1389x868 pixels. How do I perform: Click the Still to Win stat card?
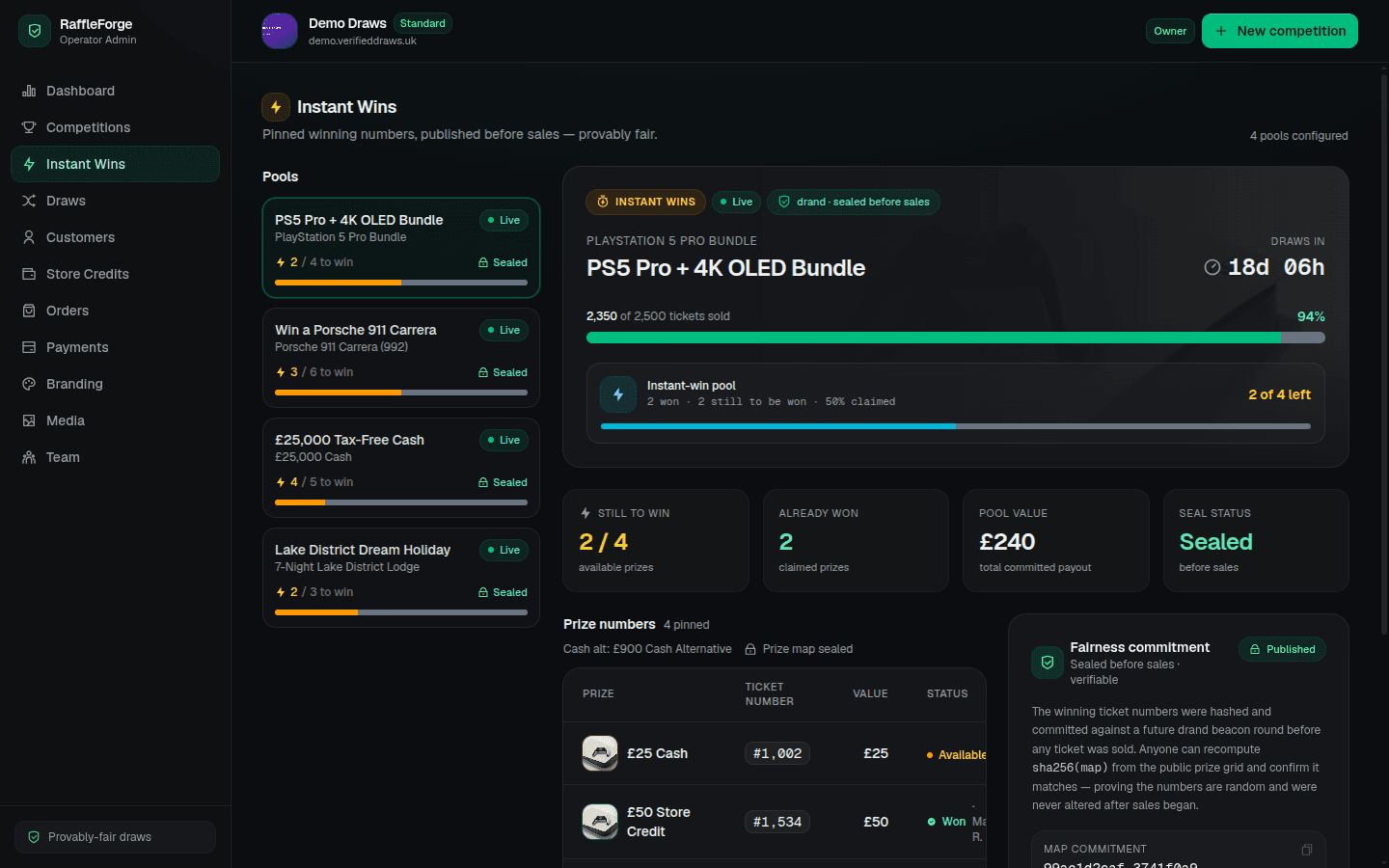tap(656, 540)
